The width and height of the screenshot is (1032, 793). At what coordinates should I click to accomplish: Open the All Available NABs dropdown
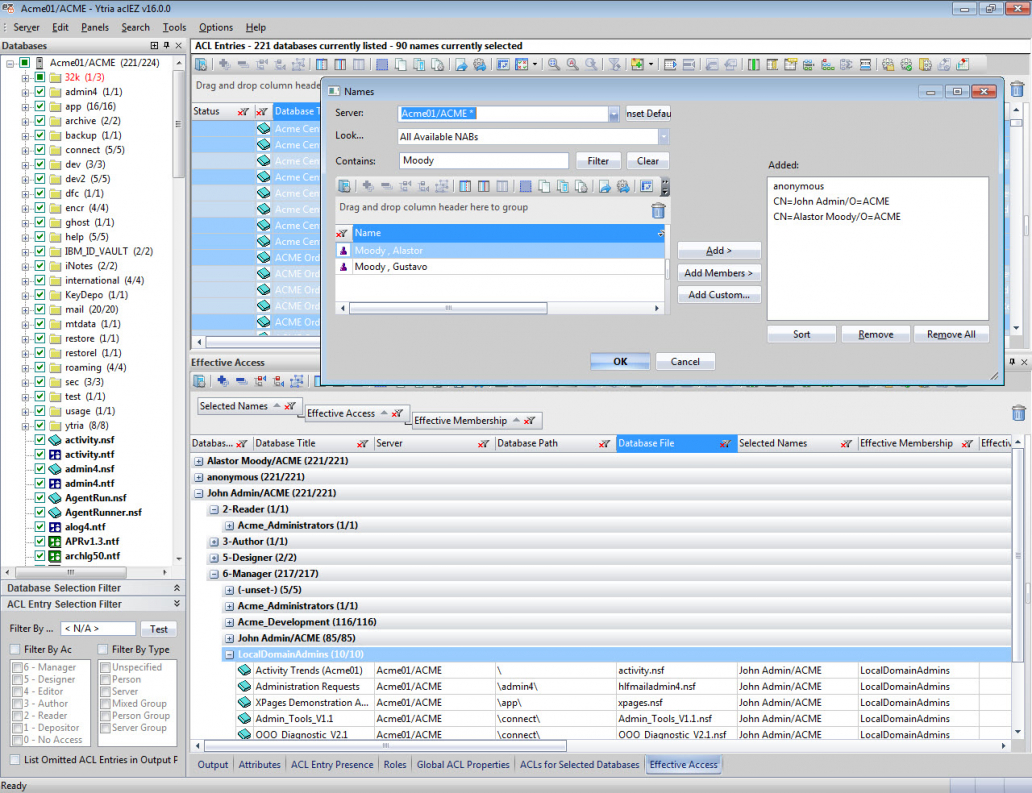[x=663, y=137]
